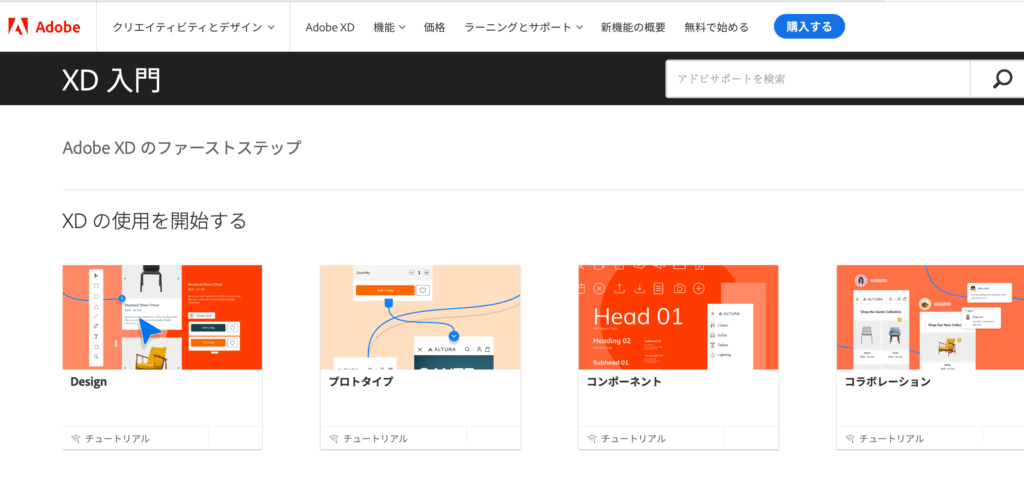Click the プロトタイプ card title
The height and width of the screenshot is (494, 1024).
[x=360, y=382]
